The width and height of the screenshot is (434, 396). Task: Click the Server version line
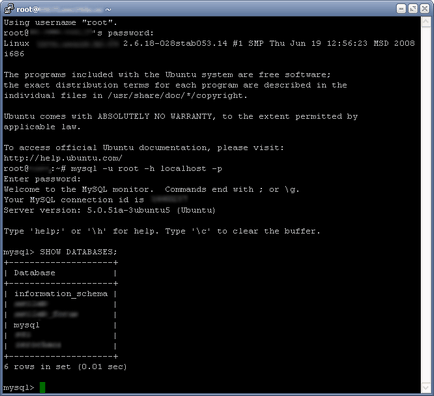110,210
